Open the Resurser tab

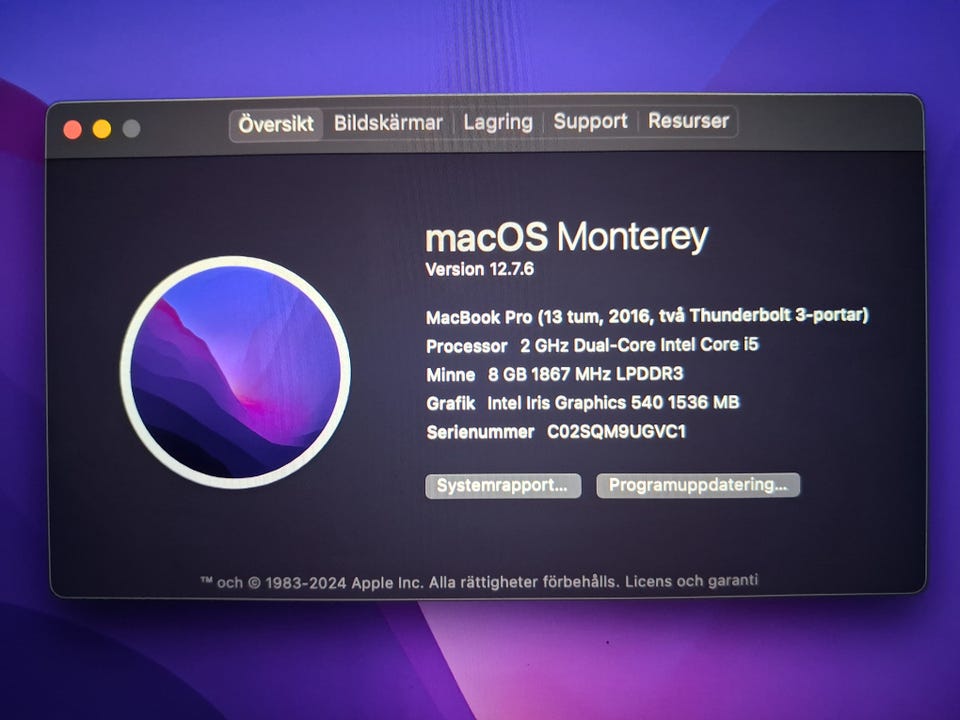pyautogui.click(x=688, y=121)
